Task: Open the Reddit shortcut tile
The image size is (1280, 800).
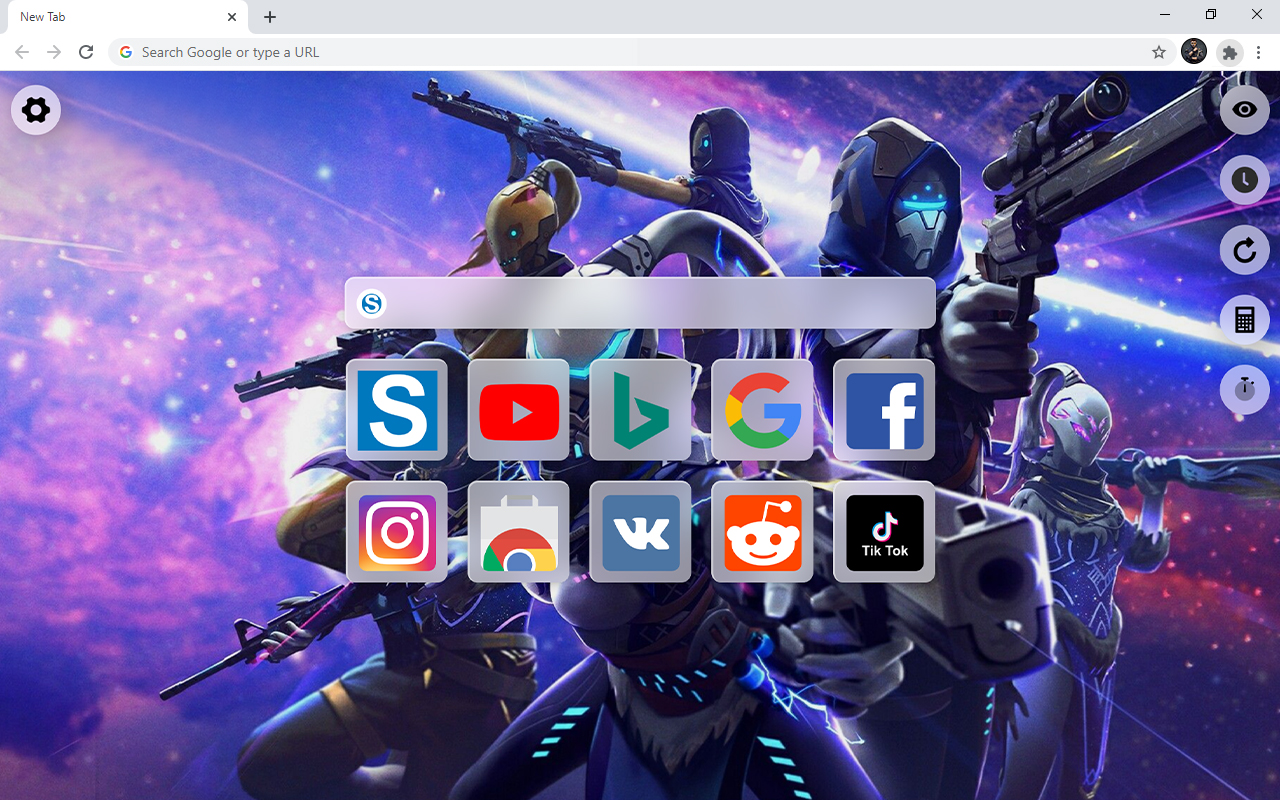Action: coord(763,532)
